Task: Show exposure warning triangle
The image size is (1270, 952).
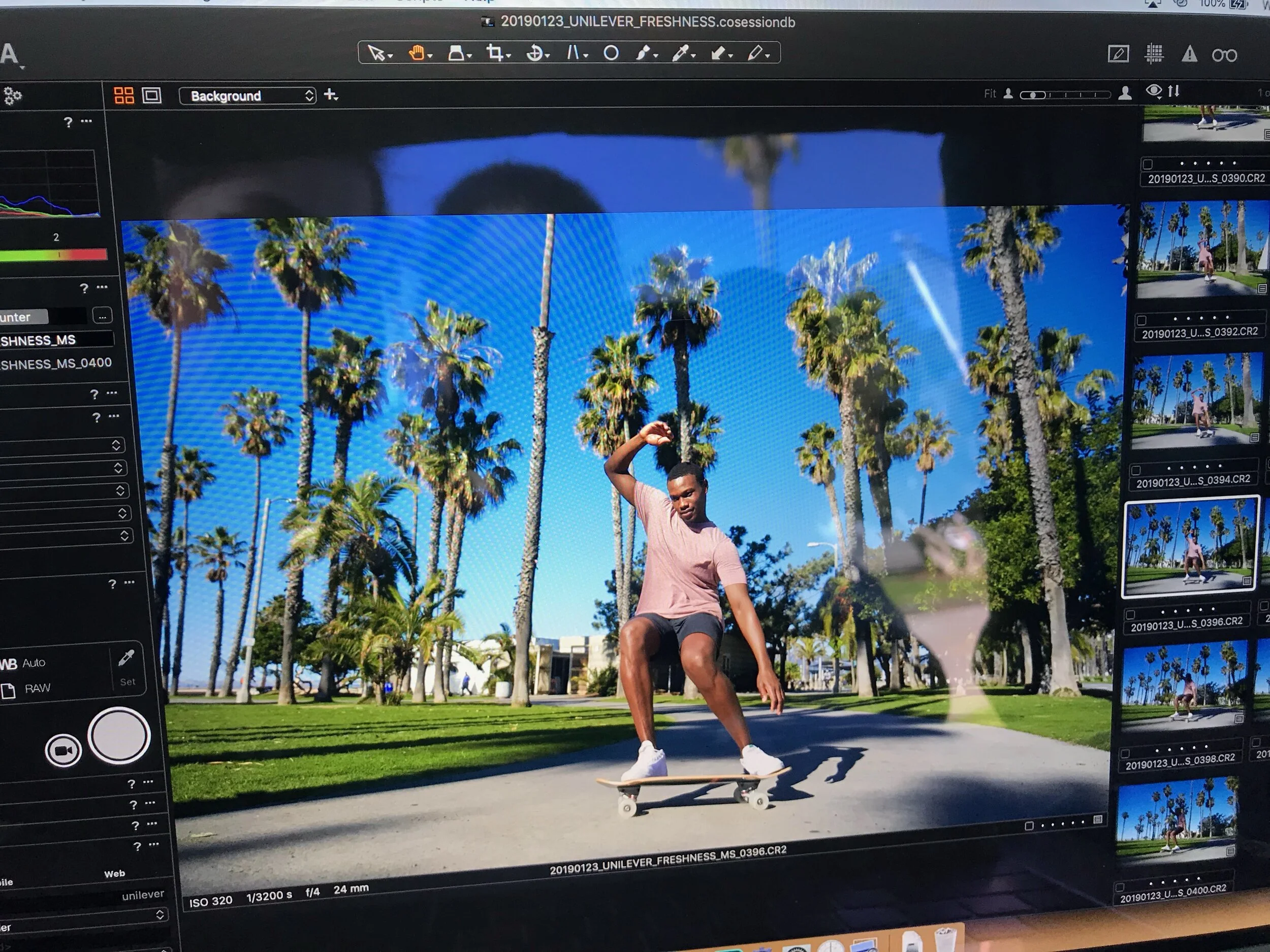Action: click(1189, 54)
